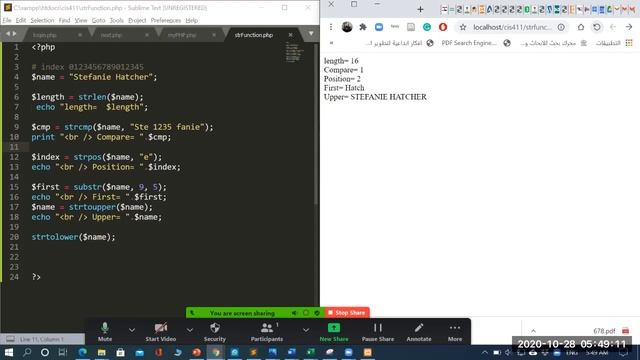640x360 pixels.
Task: Expand bookmarks overflow chevron
Action: coord(331,43)
